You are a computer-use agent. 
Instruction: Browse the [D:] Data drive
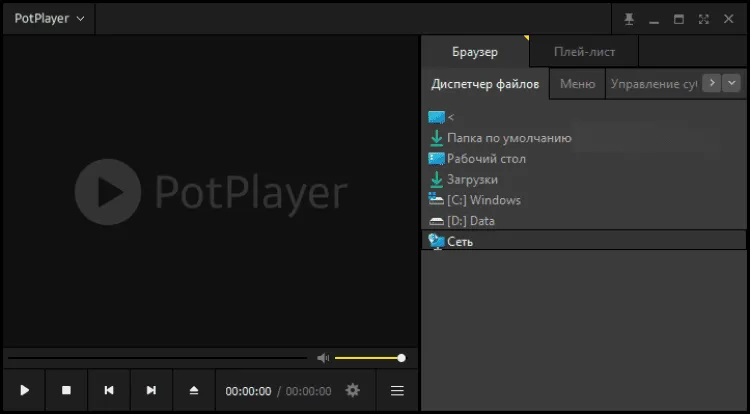(584, 221)
